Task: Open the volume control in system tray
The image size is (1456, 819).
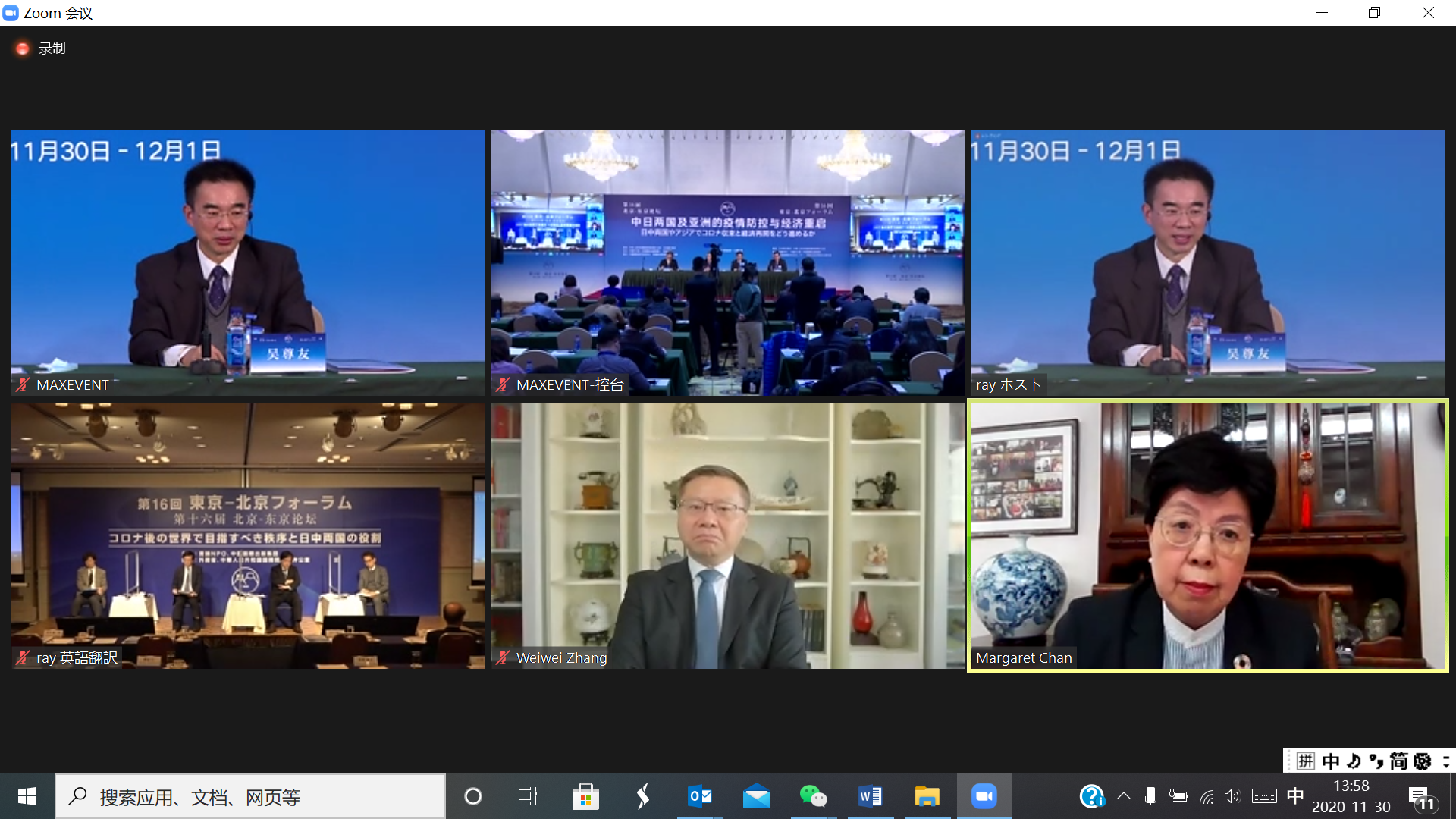Action: click(x=1232, y=796)
